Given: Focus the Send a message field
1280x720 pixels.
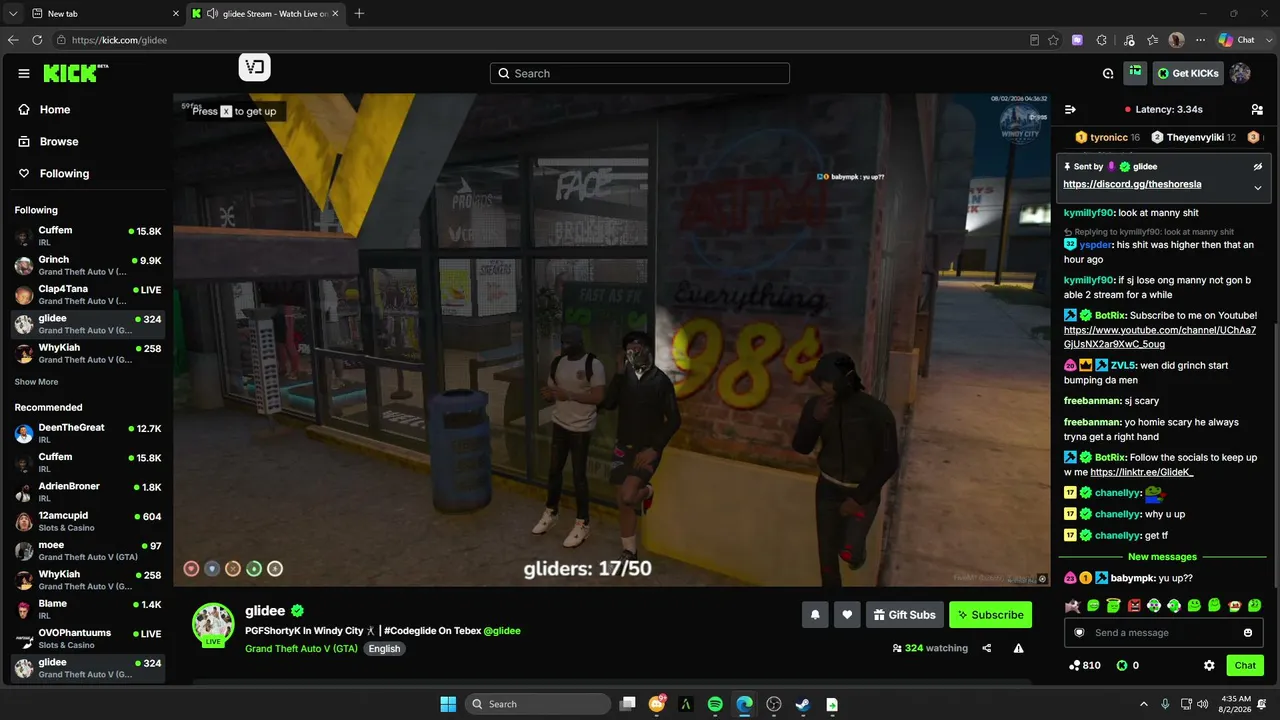Looking at the screenshot, I should [x=1164, y=633].
